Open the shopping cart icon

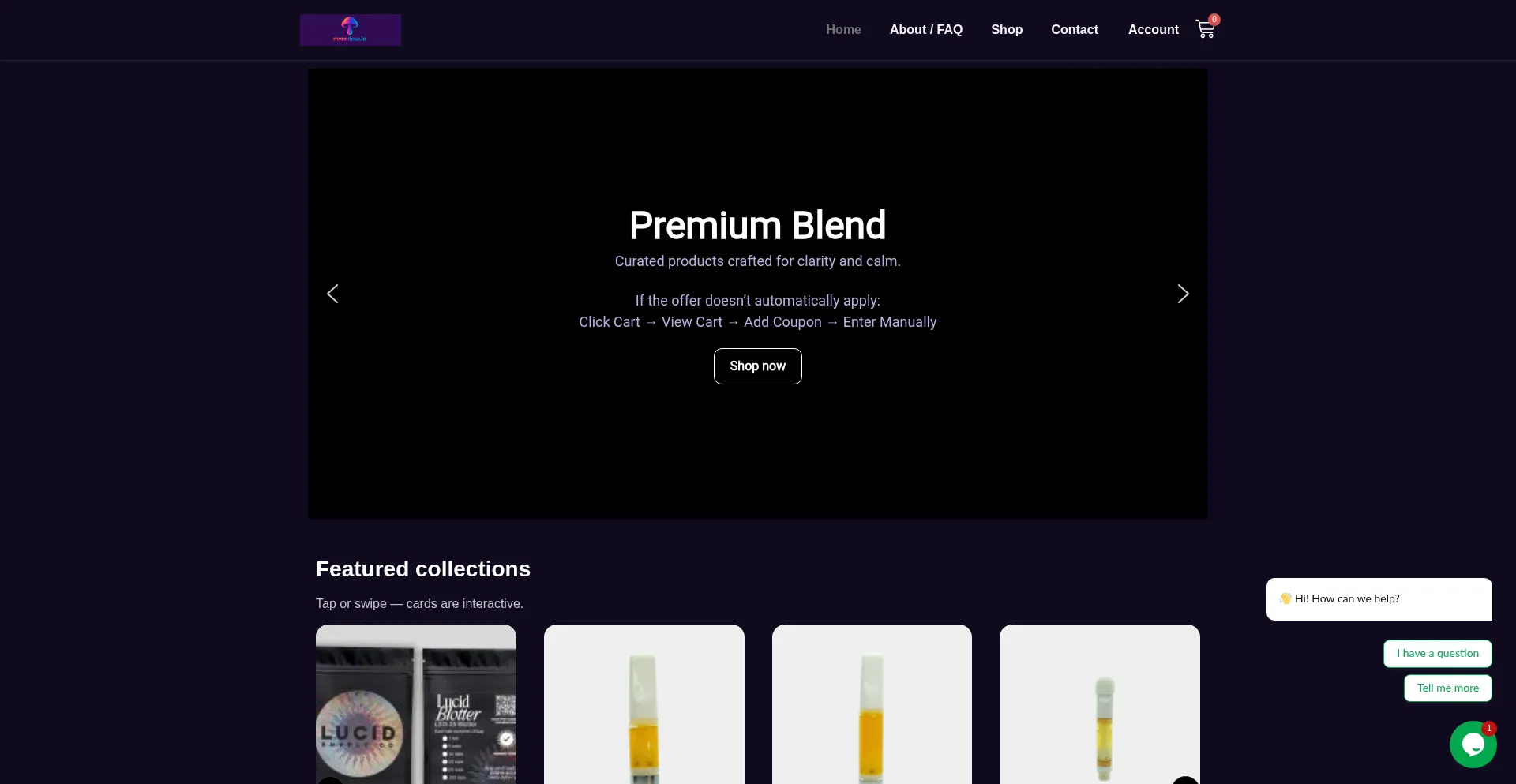[1204, 30]
